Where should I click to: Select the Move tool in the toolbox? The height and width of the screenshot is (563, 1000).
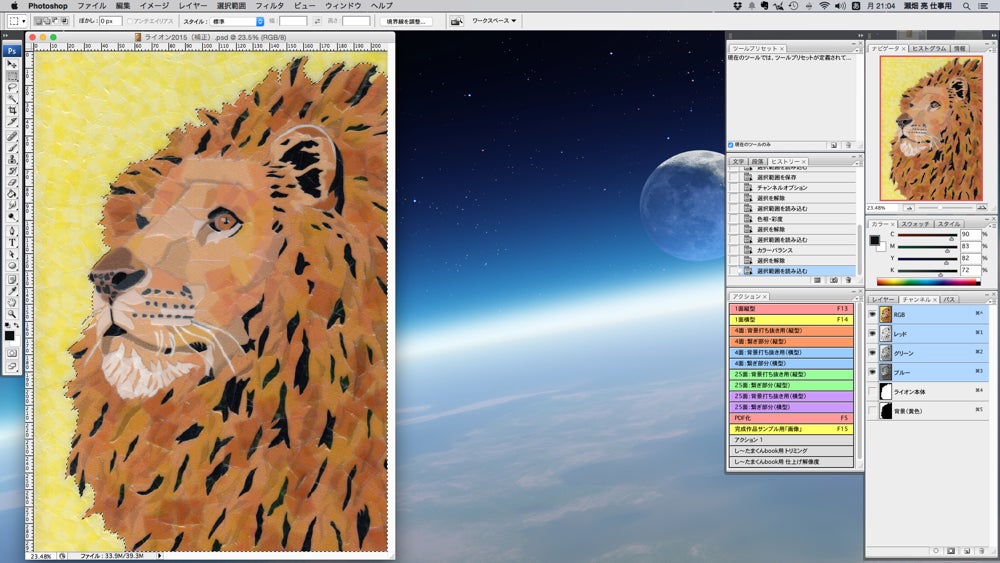[x=12, y=64]
